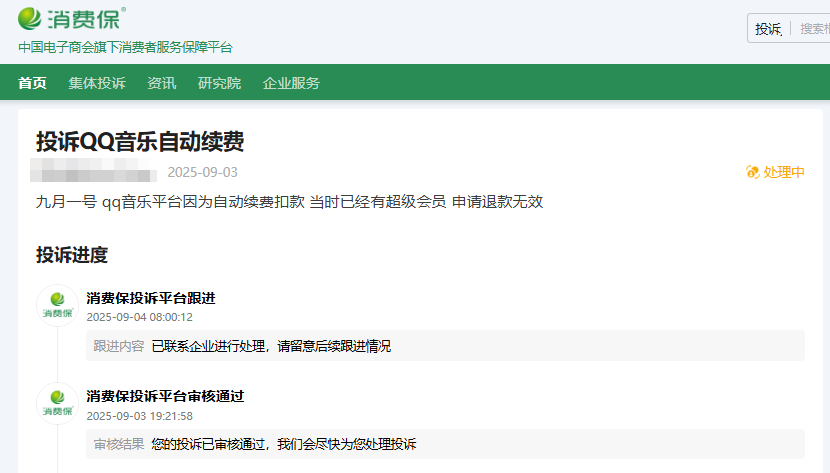Click the avatar beside 消费保投诉平台跟进
830x473 pixels.
57,305
